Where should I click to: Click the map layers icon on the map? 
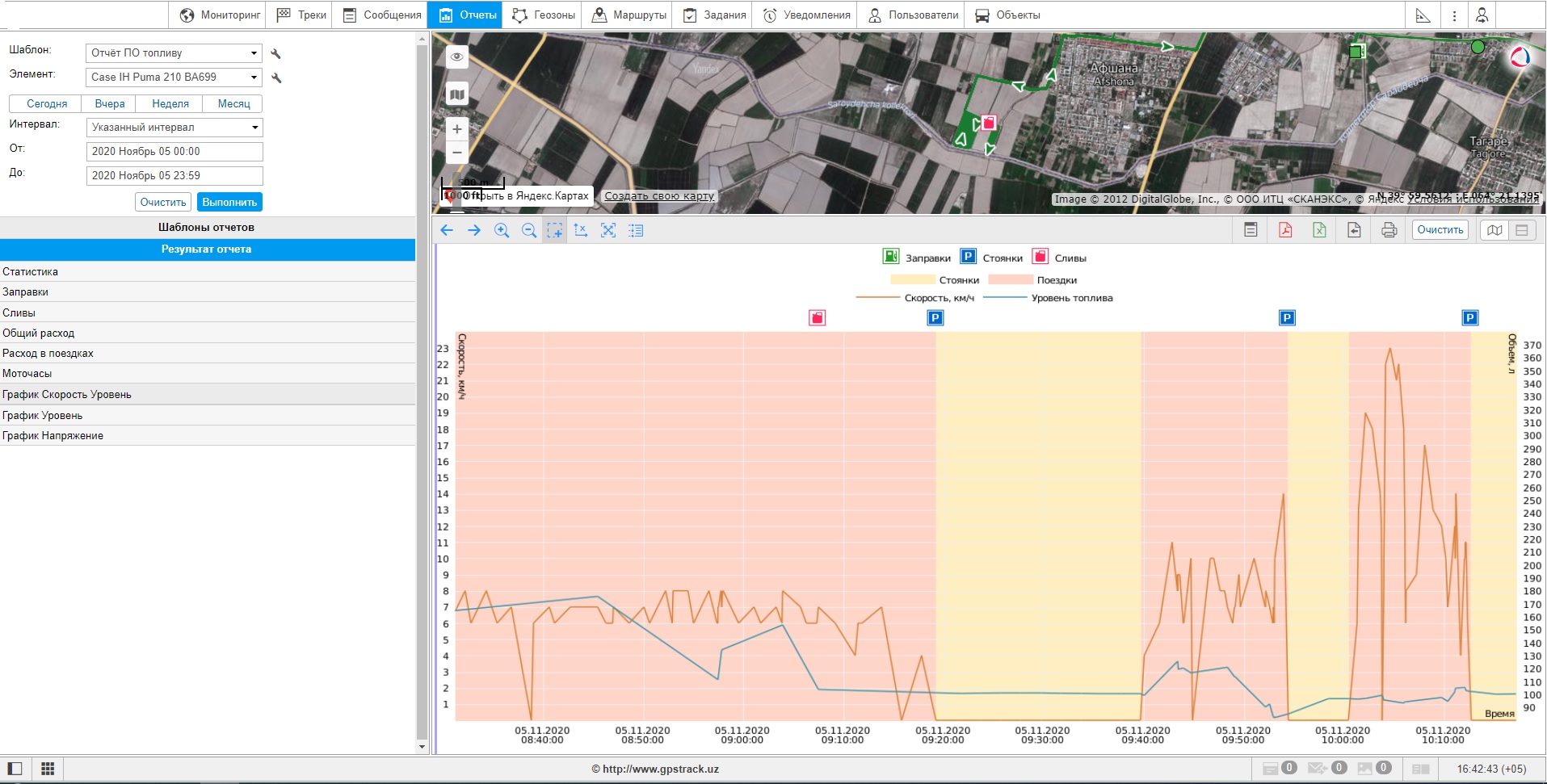point(457,94)
